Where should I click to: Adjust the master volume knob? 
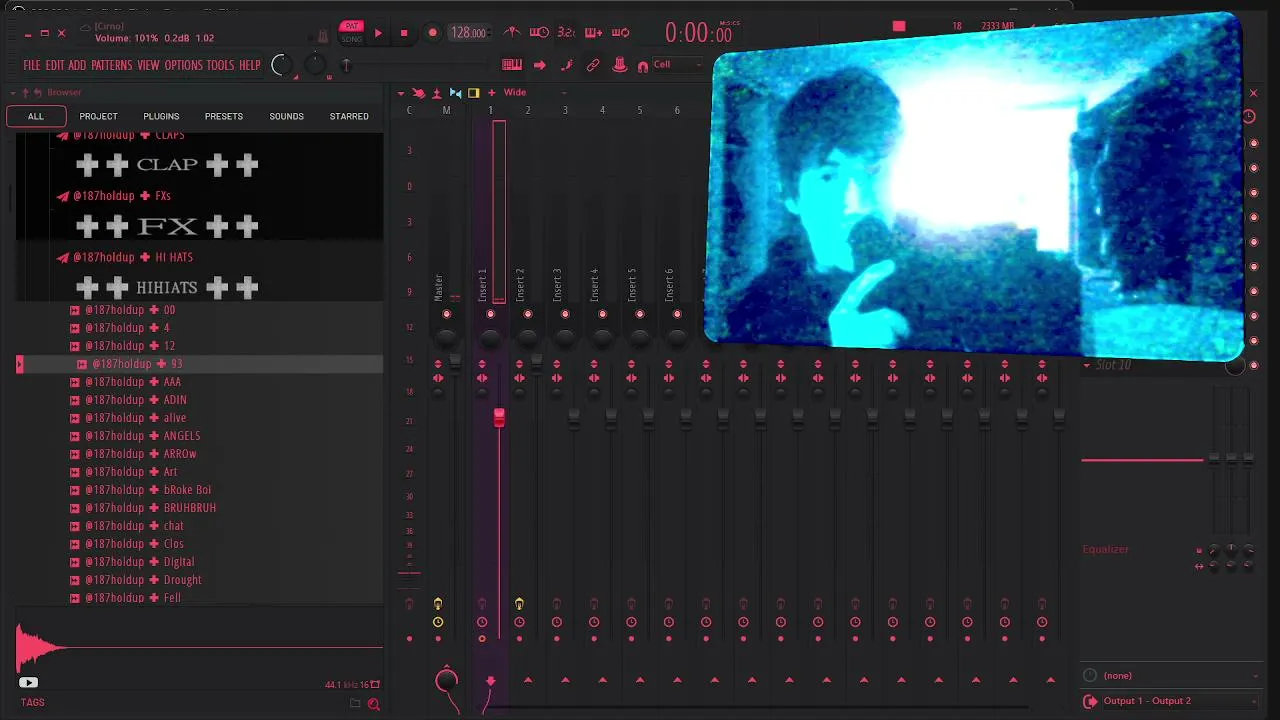tap(282, 66)
